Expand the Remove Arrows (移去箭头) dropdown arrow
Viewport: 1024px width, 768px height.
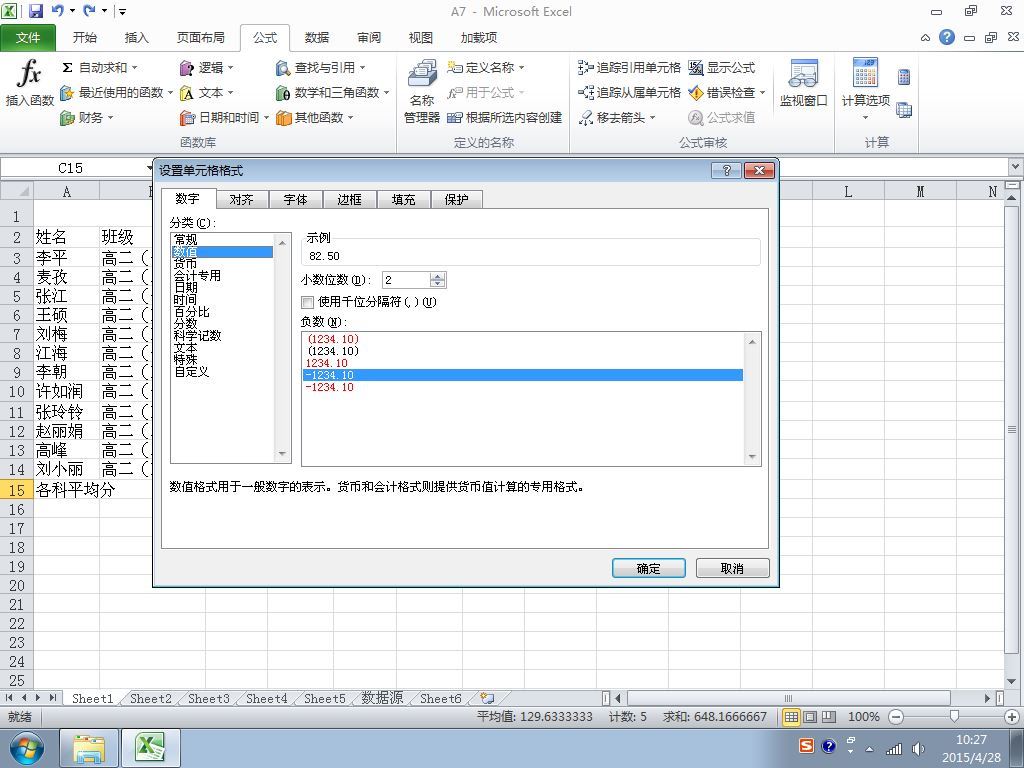652,118
